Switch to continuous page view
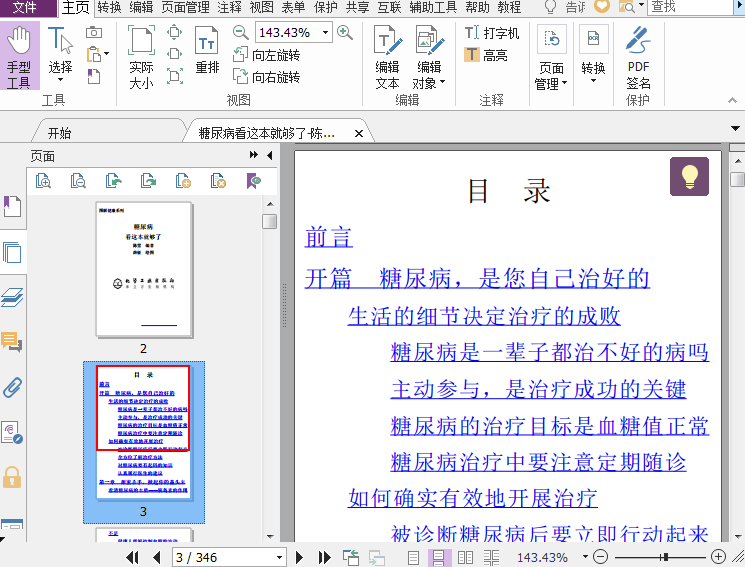 tap(439, 557)
